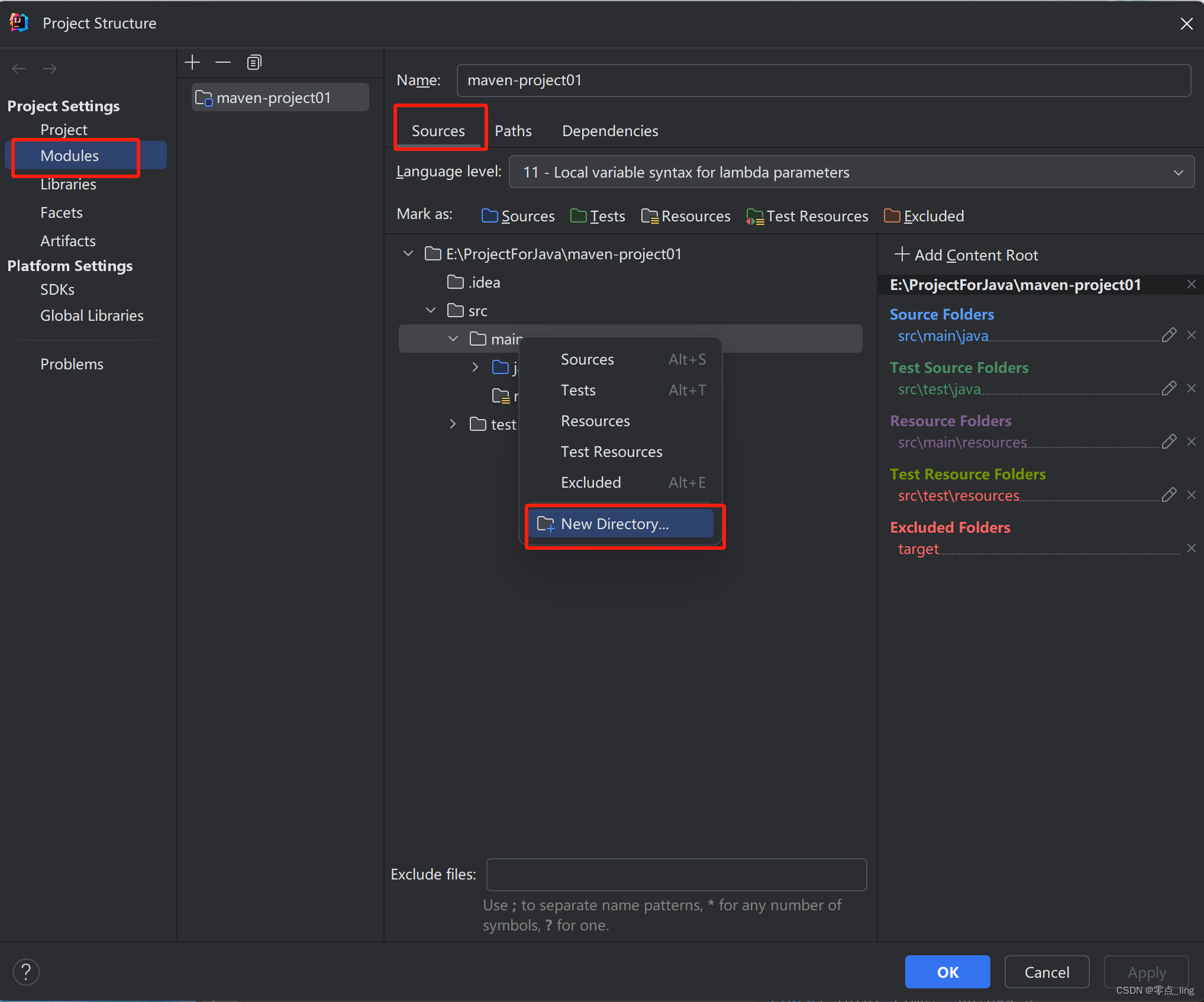This screenshot has width=1204, height=1002.
Task: Click the add module plus icon
Action: [192, 62]
